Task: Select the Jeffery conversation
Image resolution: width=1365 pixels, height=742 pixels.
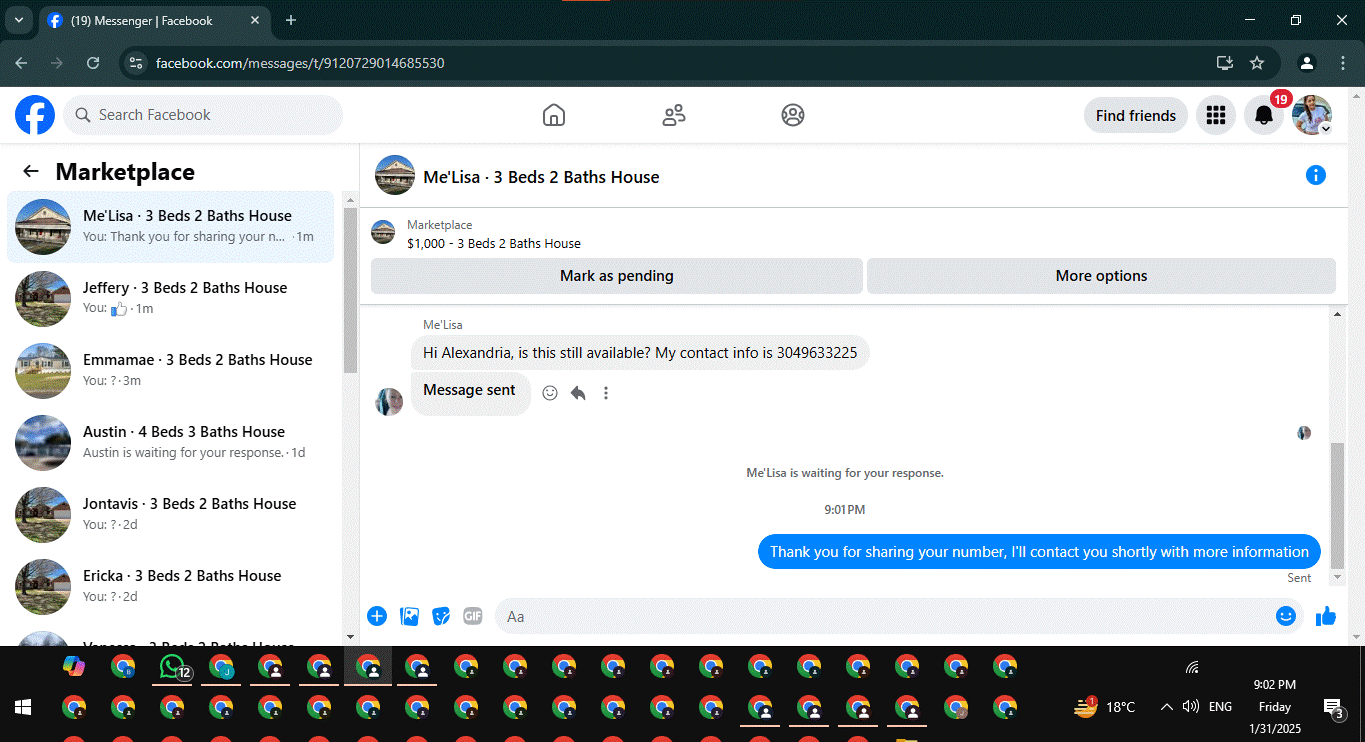Action: click(x=171, y=299)
